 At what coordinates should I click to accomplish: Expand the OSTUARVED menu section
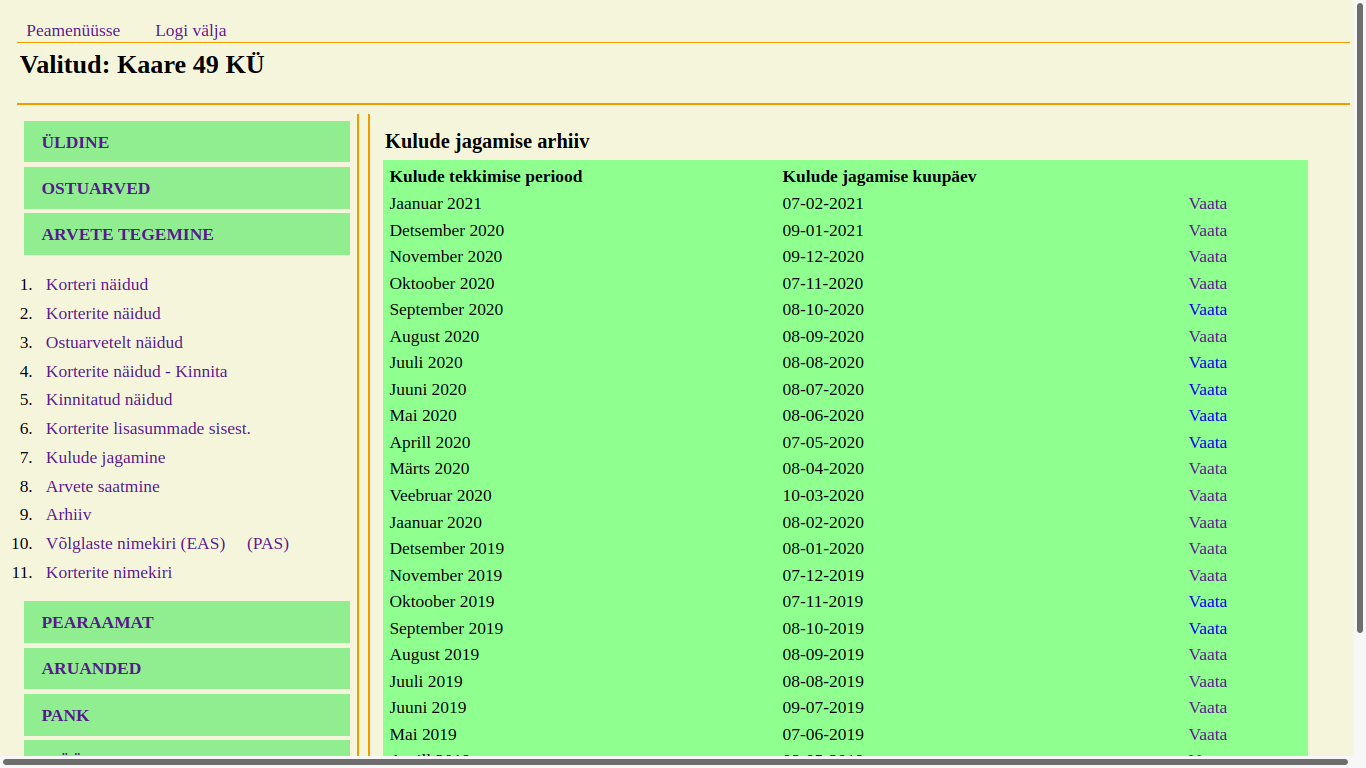(x=95, y=188)
